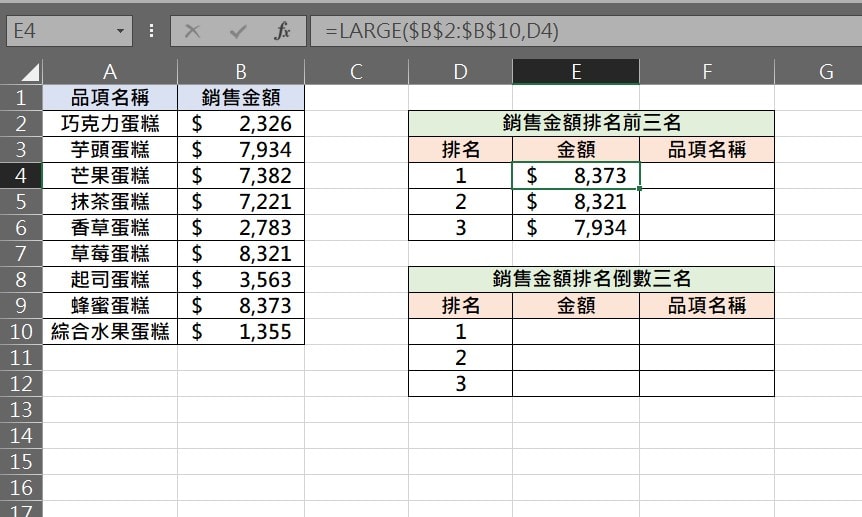
Task: Select the 抹茶蛋糕 cell
Action: tap(110, 202)
